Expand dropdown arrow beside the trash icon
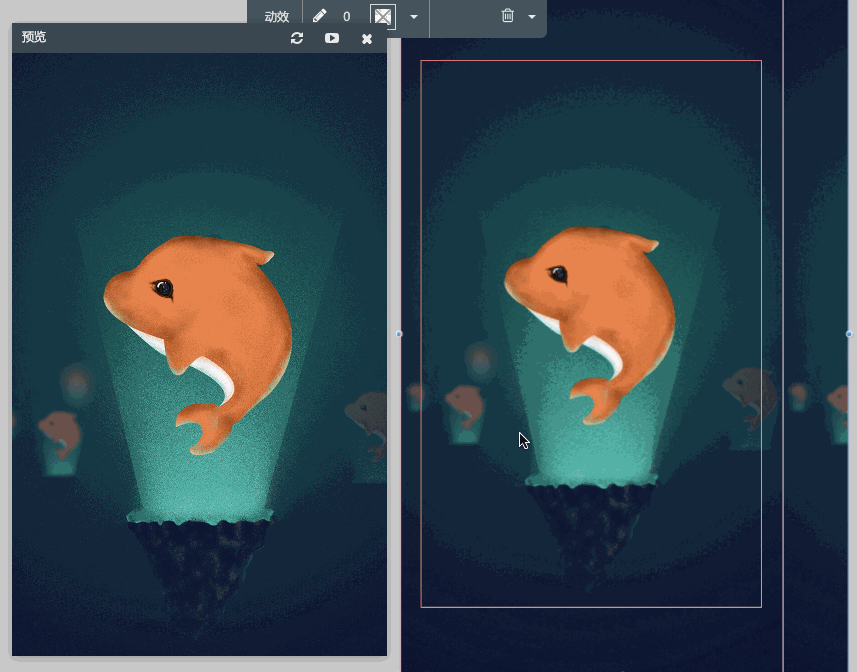 (x=532, y=17)
